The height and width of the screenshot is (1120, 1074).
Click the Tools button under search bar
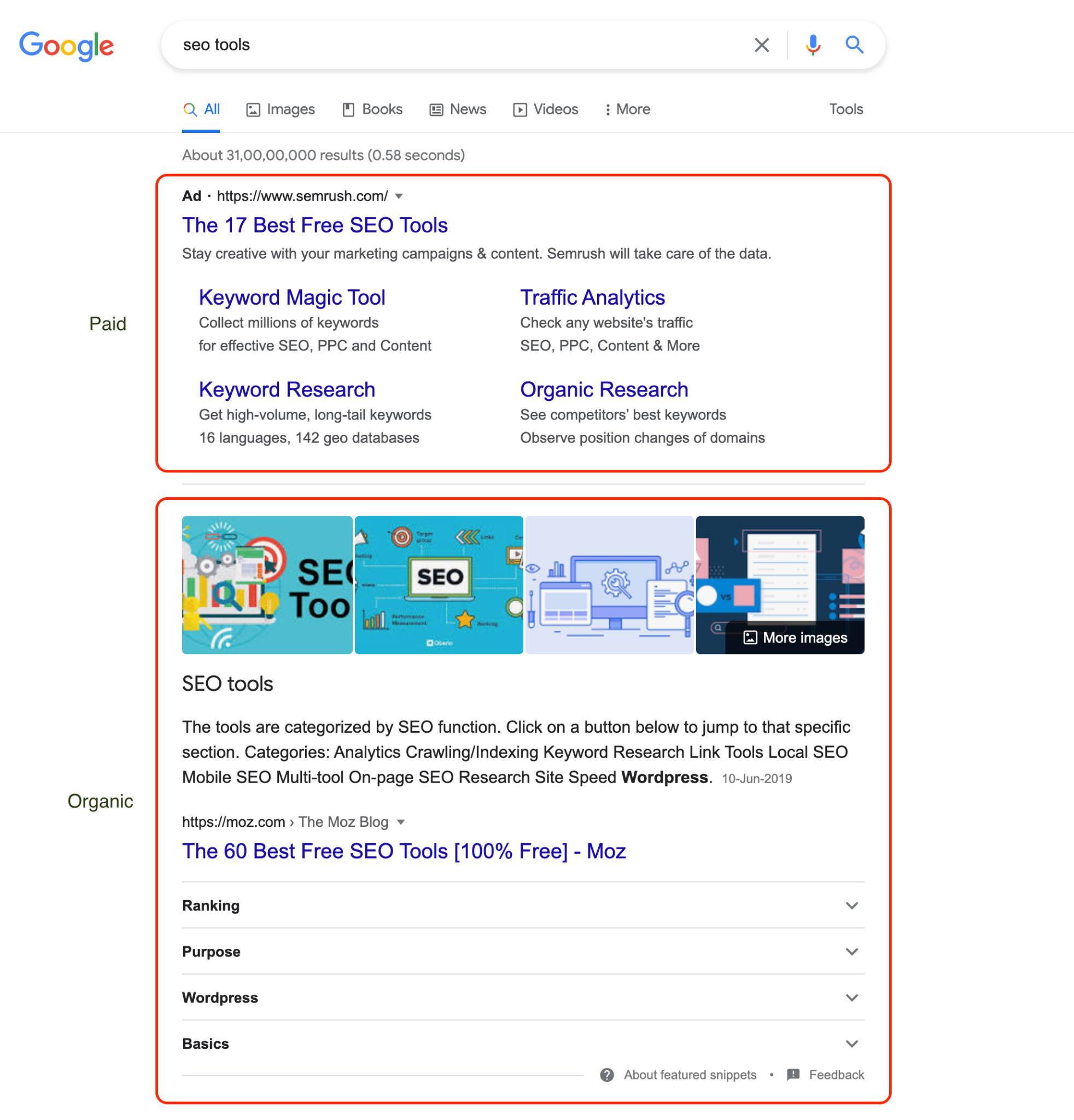(x=845, y=109)
